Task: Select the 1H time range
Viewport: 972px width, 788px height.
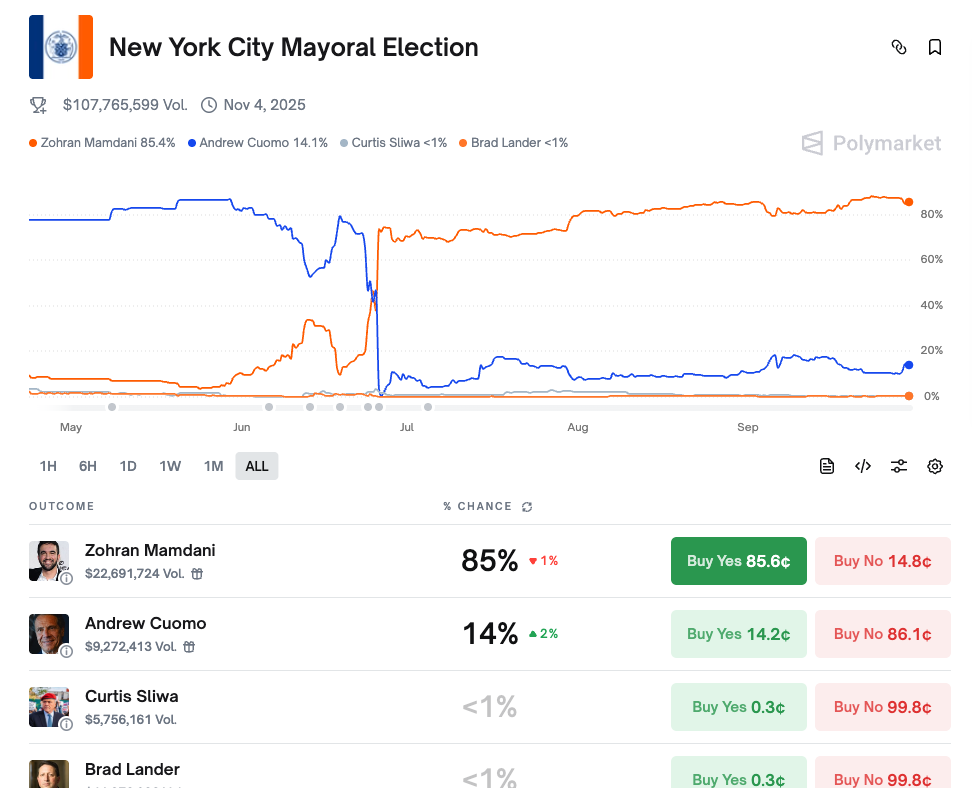Action: (x=48, y=466)
